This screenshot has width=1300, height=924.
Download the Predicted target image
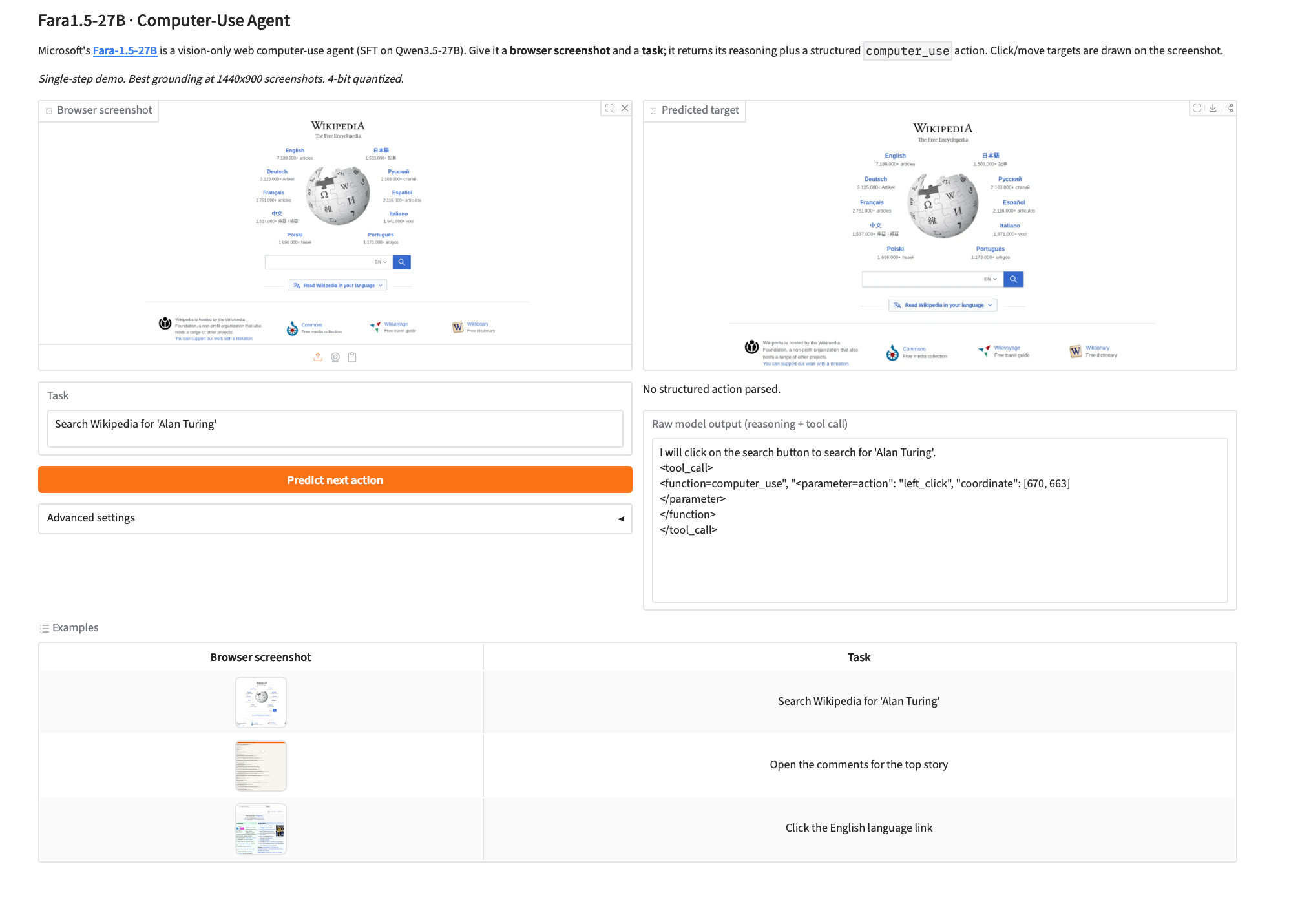pos(1213,109)
